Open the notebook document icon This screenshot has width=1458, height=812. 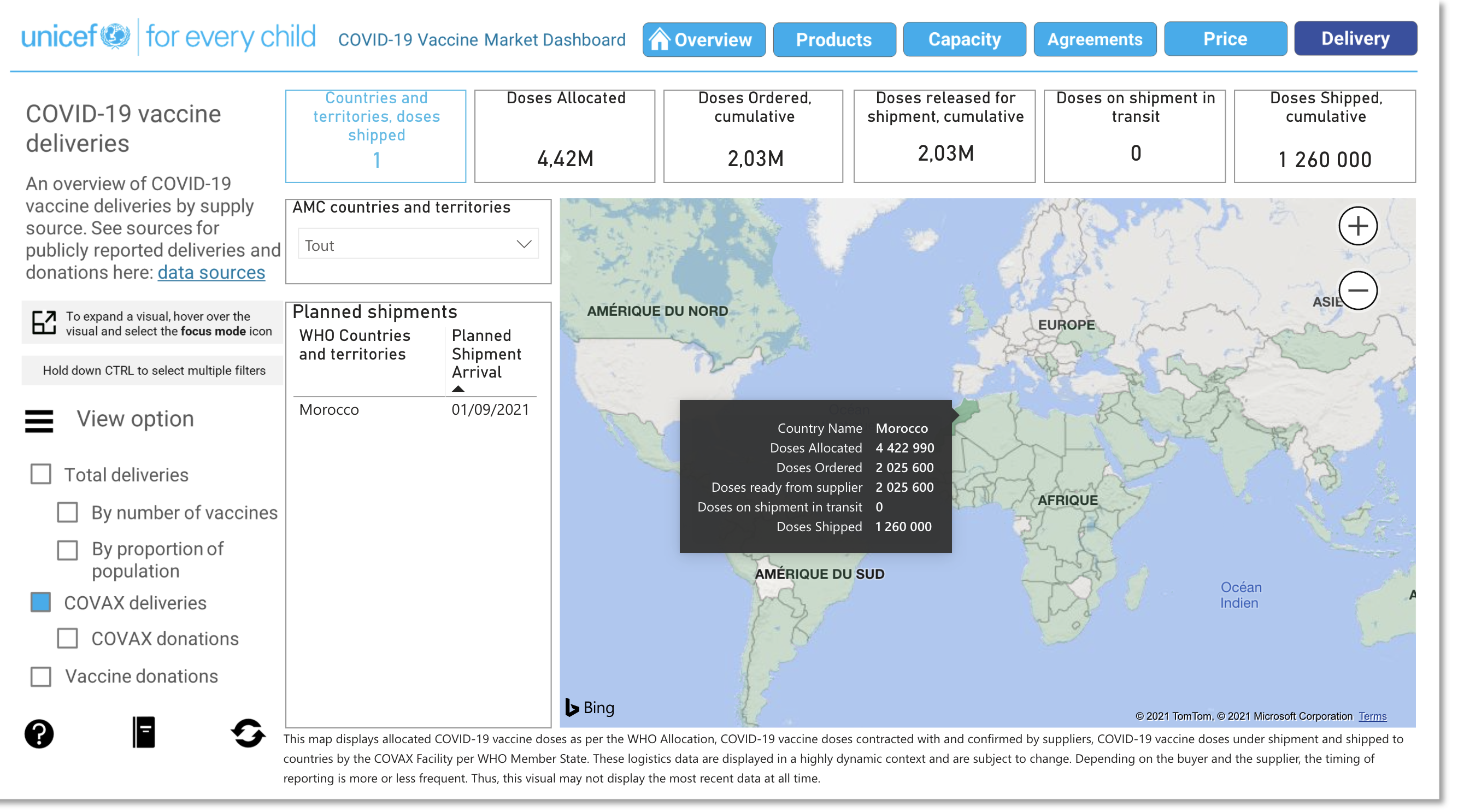coord(144,732)
